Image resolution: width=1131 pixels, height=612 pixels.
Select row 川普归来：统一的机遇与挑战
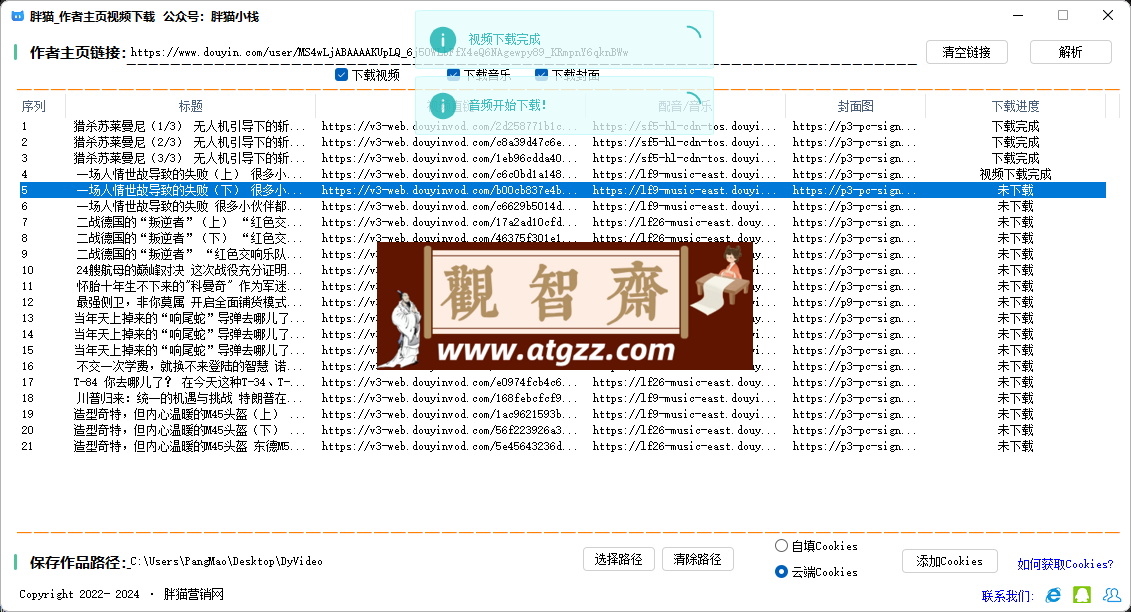(x=563, y=398)
